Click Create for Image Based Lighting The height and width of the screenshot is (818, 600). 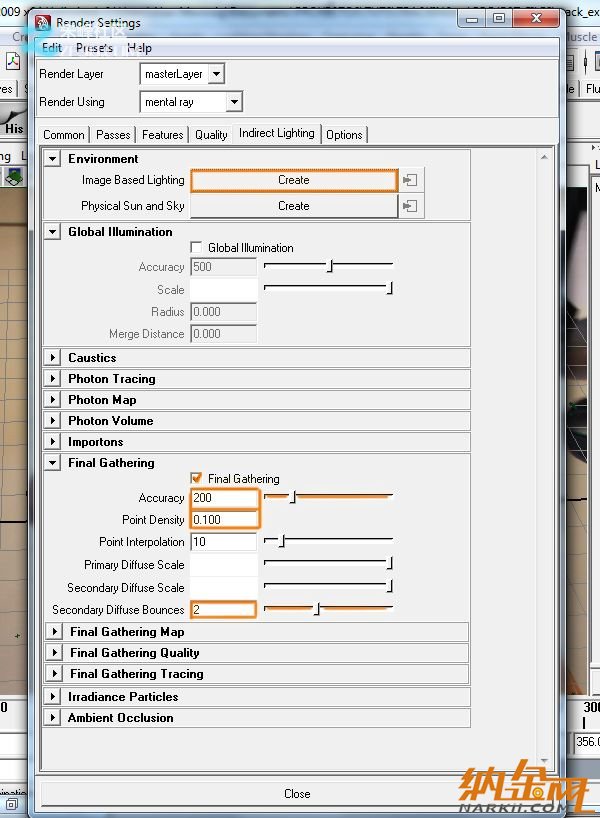(293, 181)
